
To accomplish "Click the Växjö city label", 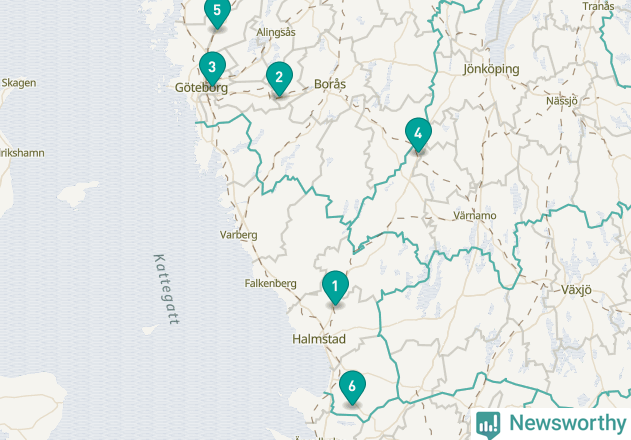I will 576,290.
